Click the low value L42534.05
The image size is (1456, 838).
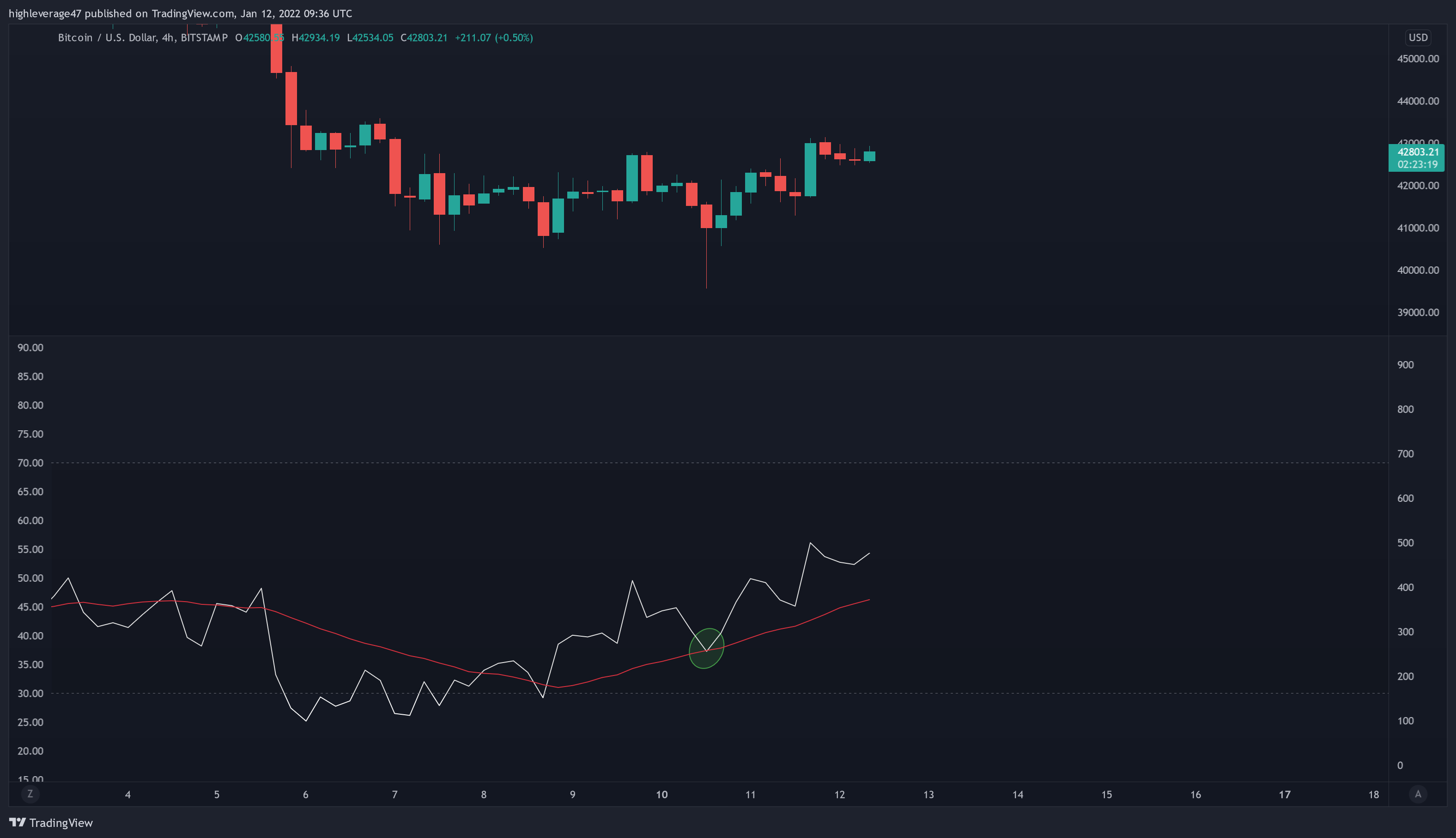[370, 38]
